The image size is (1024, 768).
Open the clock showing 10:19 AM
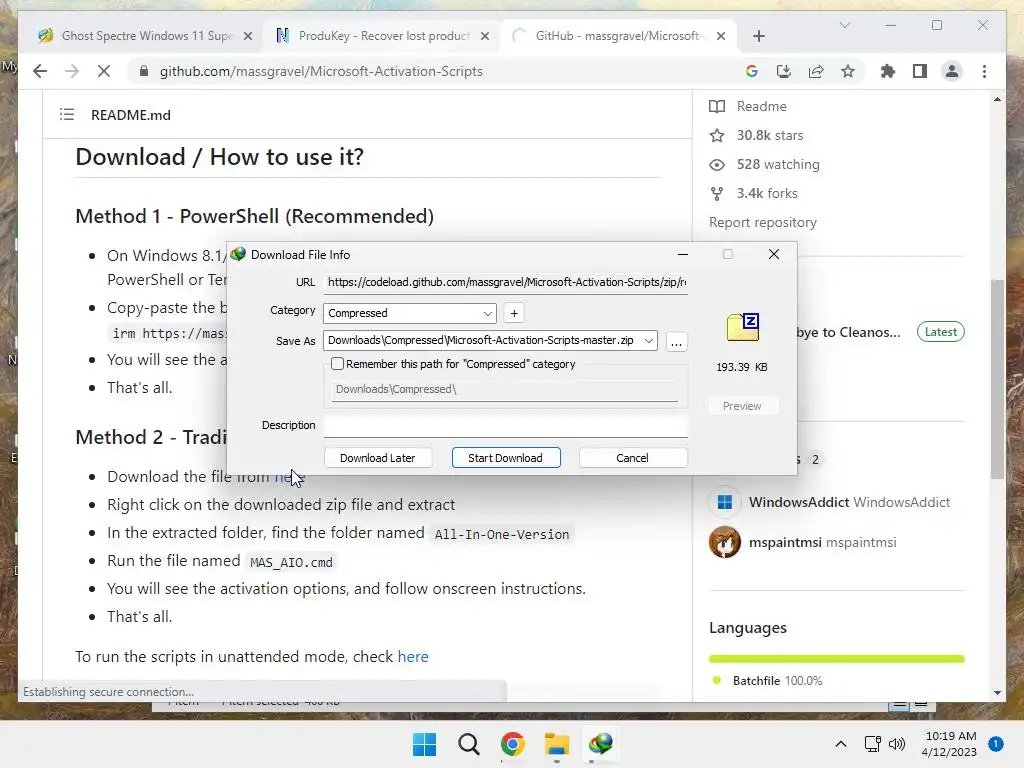pyautogui.click(x=950, y=744)
